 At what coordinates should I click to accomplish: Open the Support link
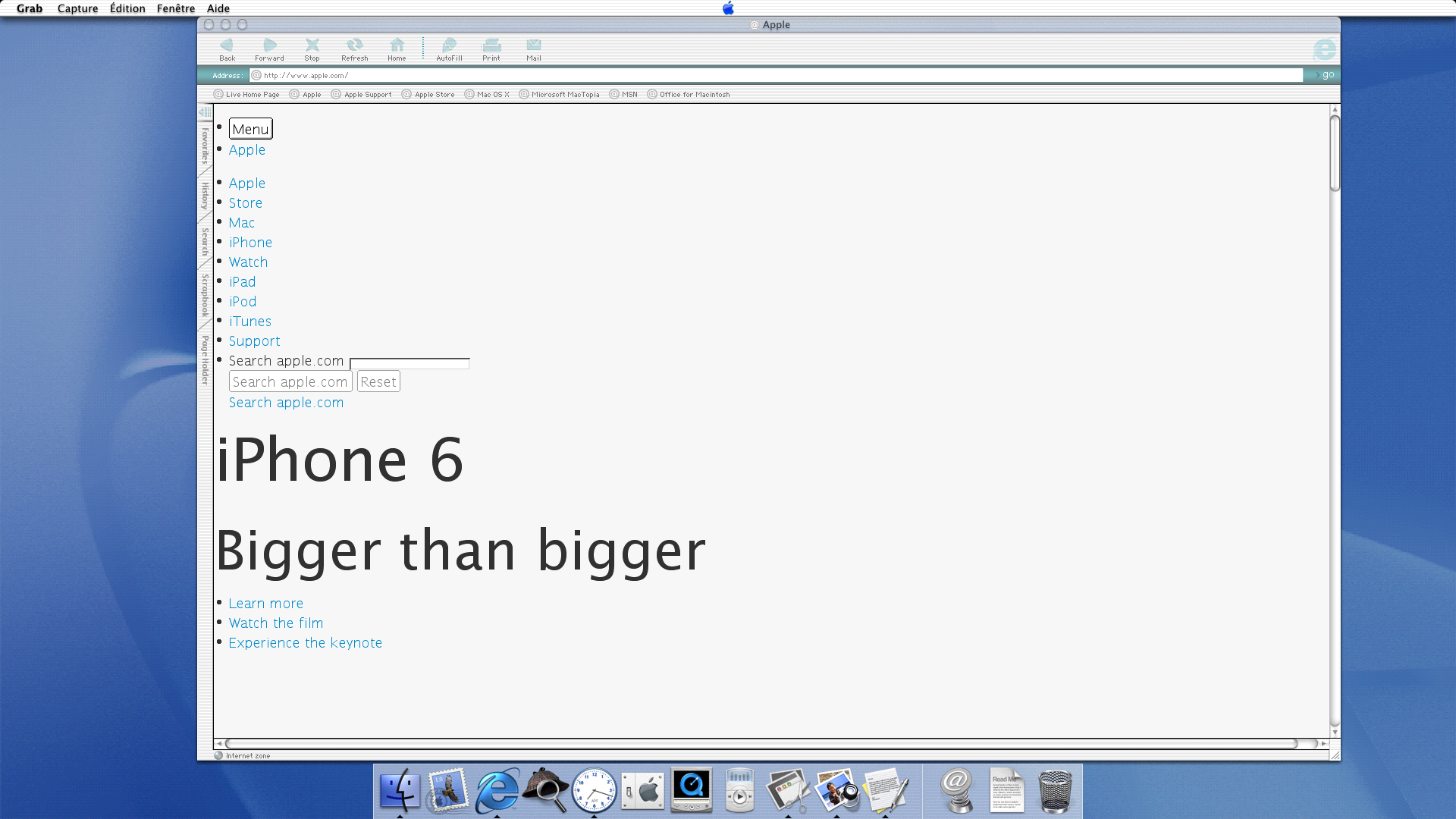click(255, 341)
